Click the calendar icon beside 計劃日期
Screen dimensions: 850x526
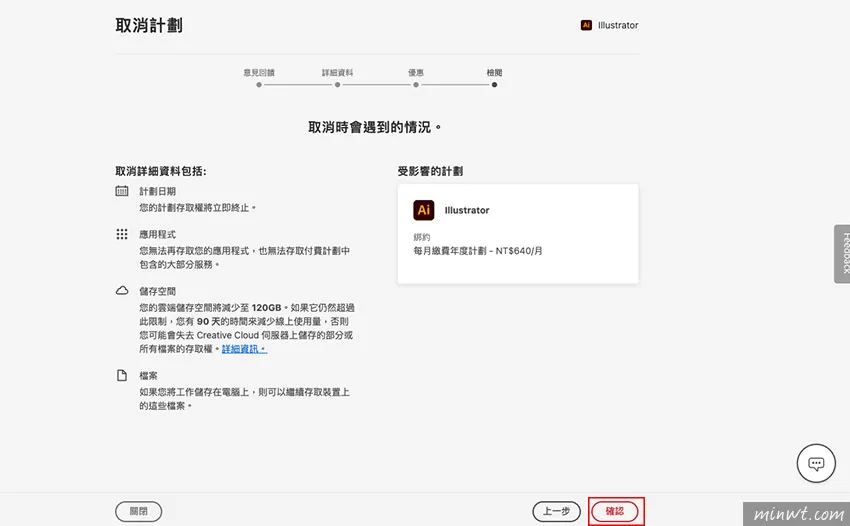pyautogui.click(x=122, y=191)
